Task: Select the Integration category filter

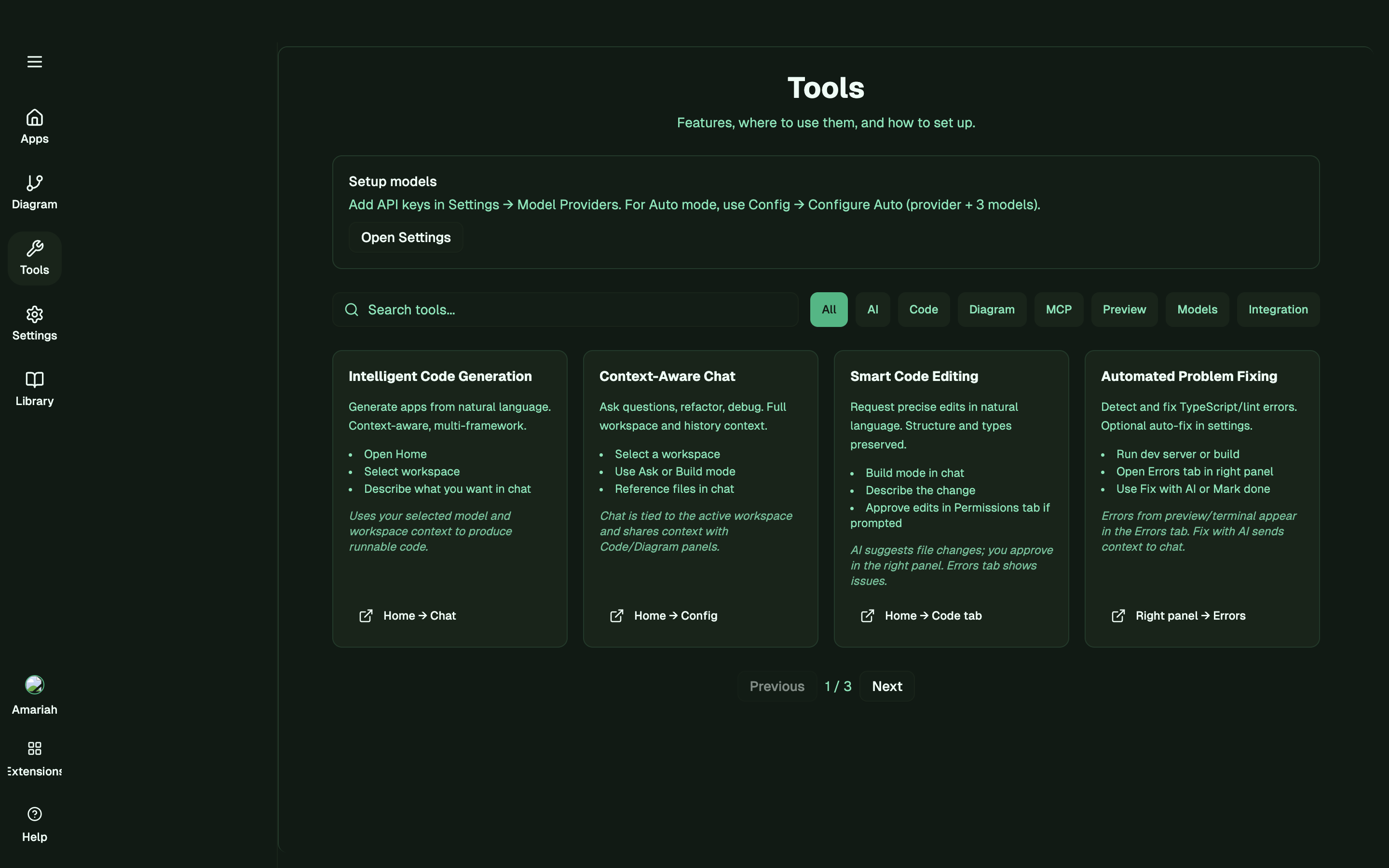Action: 1278,310
